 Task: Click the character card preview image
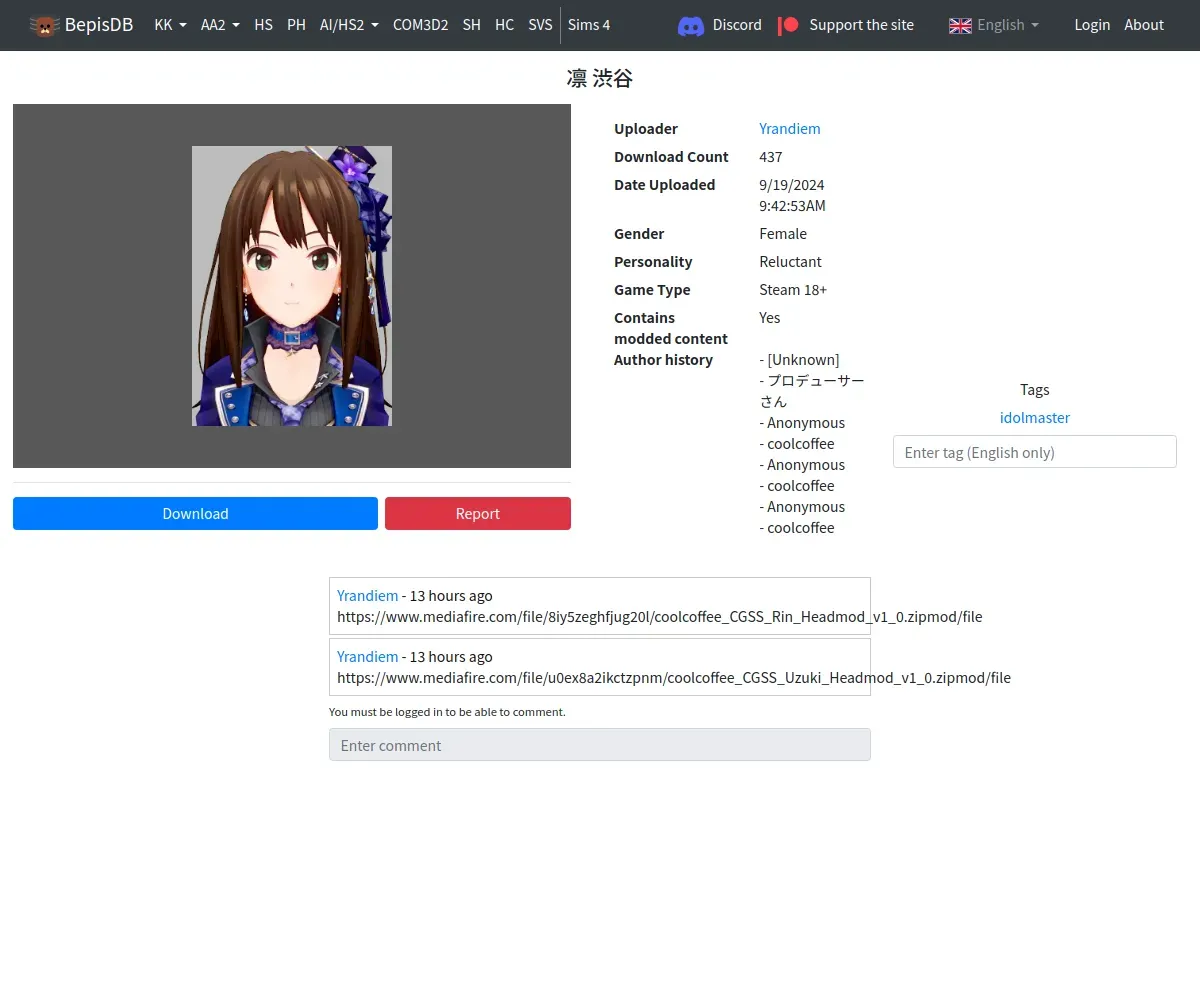tap(292, 286)
